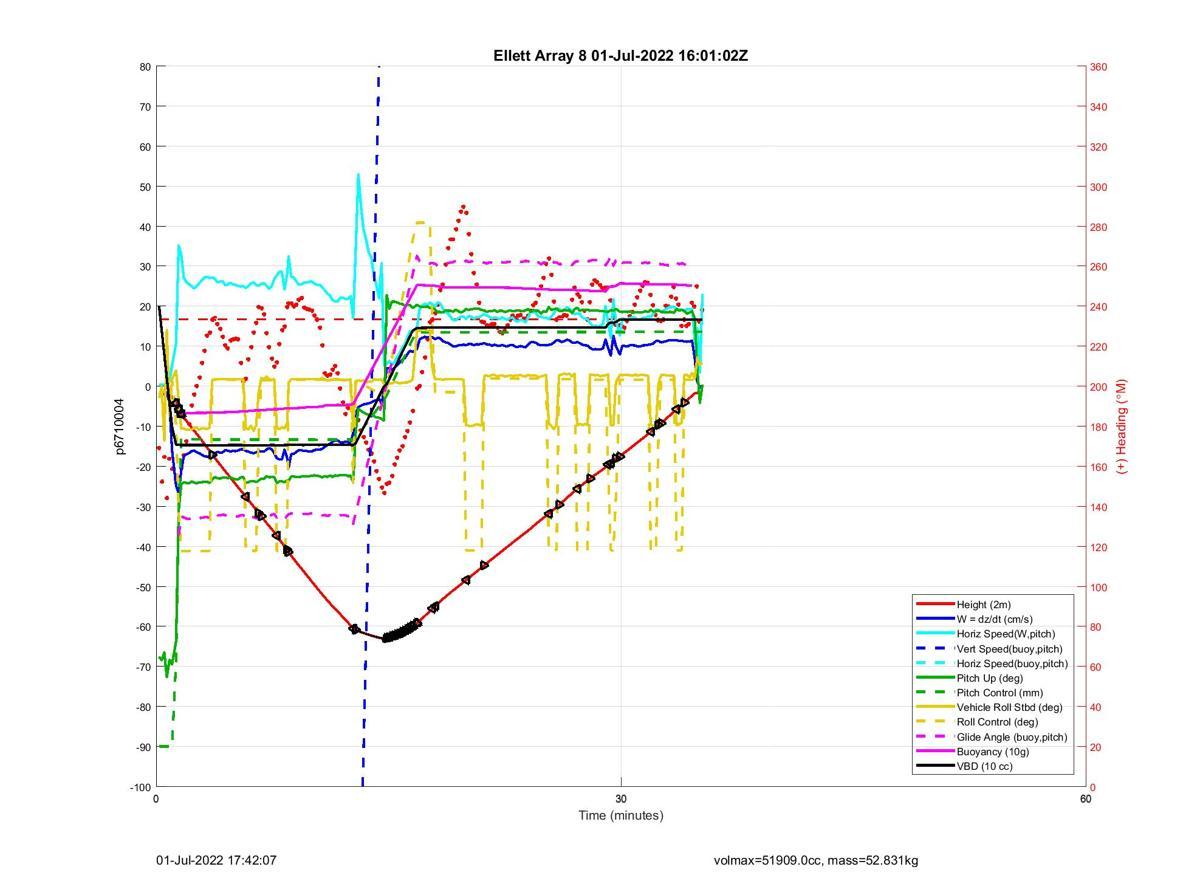Select the '-30' left axis tick label

coord(143,507)
